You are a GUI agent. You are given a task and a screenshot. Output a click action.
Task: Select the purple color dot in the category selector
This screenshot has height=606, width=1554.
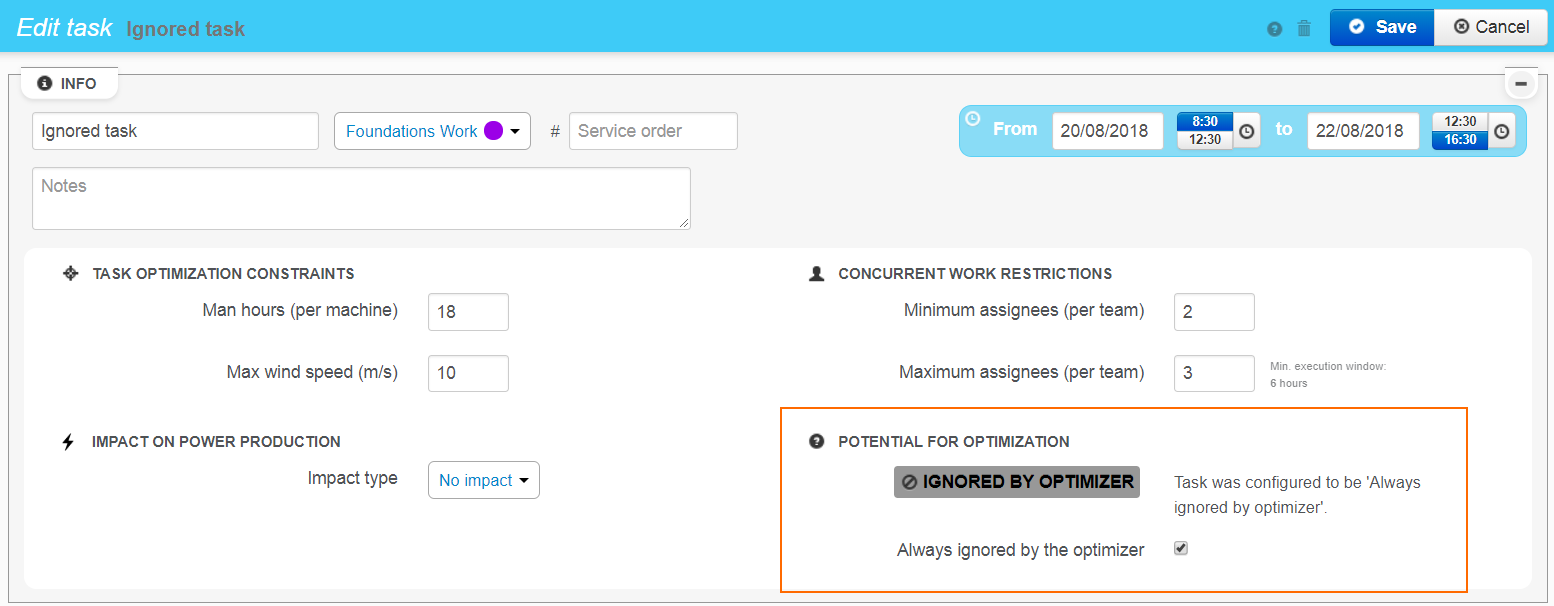(493, 131)
